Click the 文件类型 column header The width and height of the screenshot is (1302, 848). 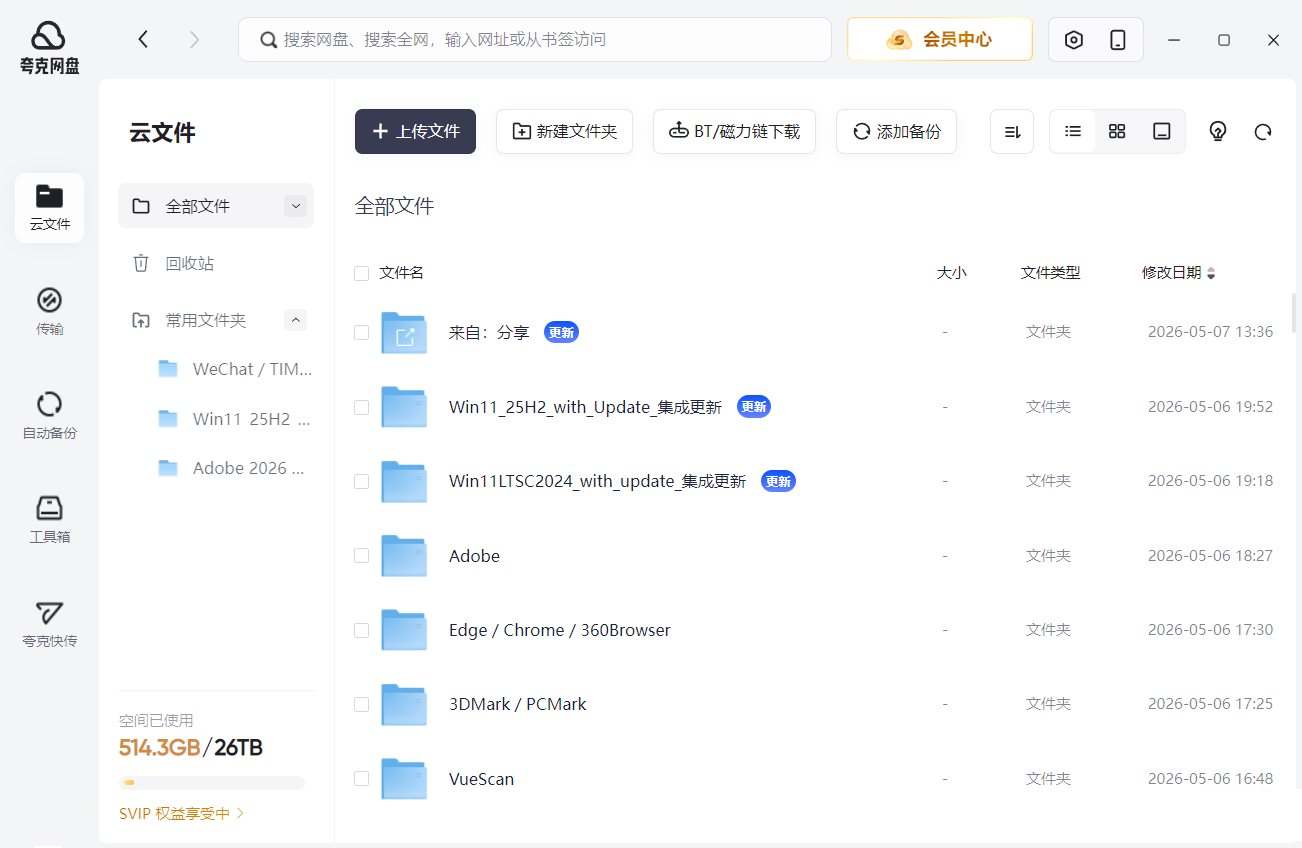coord(1050,273)
